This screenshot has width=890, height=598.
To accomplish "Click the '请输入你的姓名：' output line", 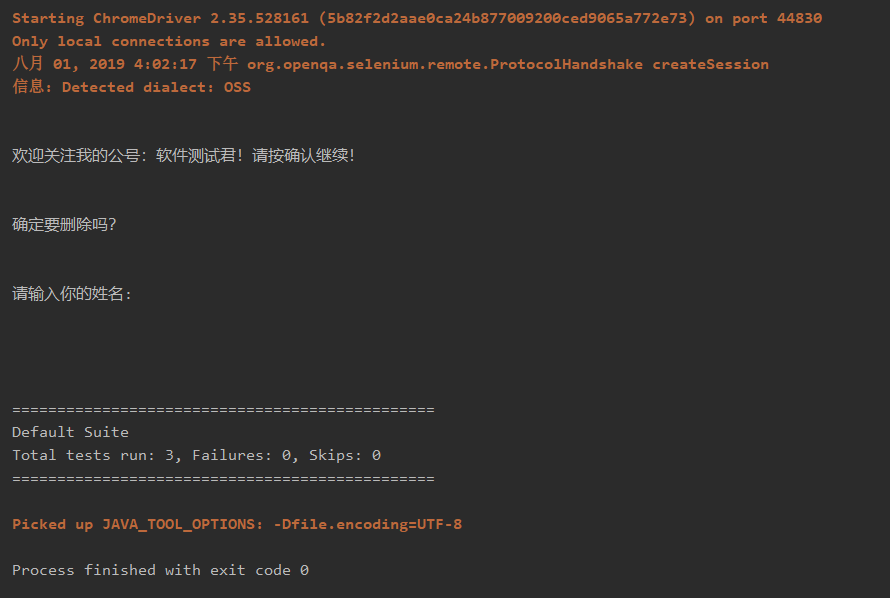I will click(x=72, y=294).
